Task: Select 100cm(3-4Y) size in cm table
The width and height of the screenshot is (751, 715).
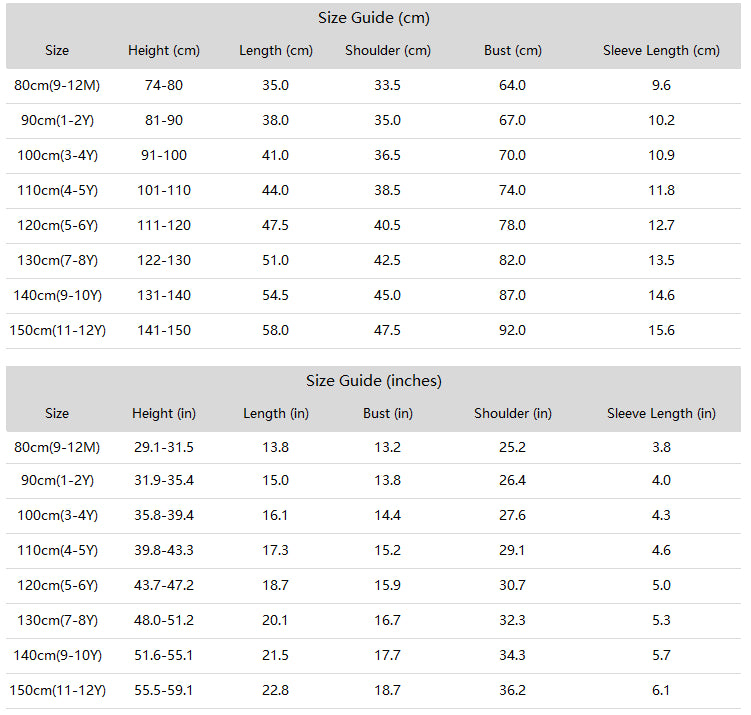Action: pyautogui.click(x=57, y=156)
